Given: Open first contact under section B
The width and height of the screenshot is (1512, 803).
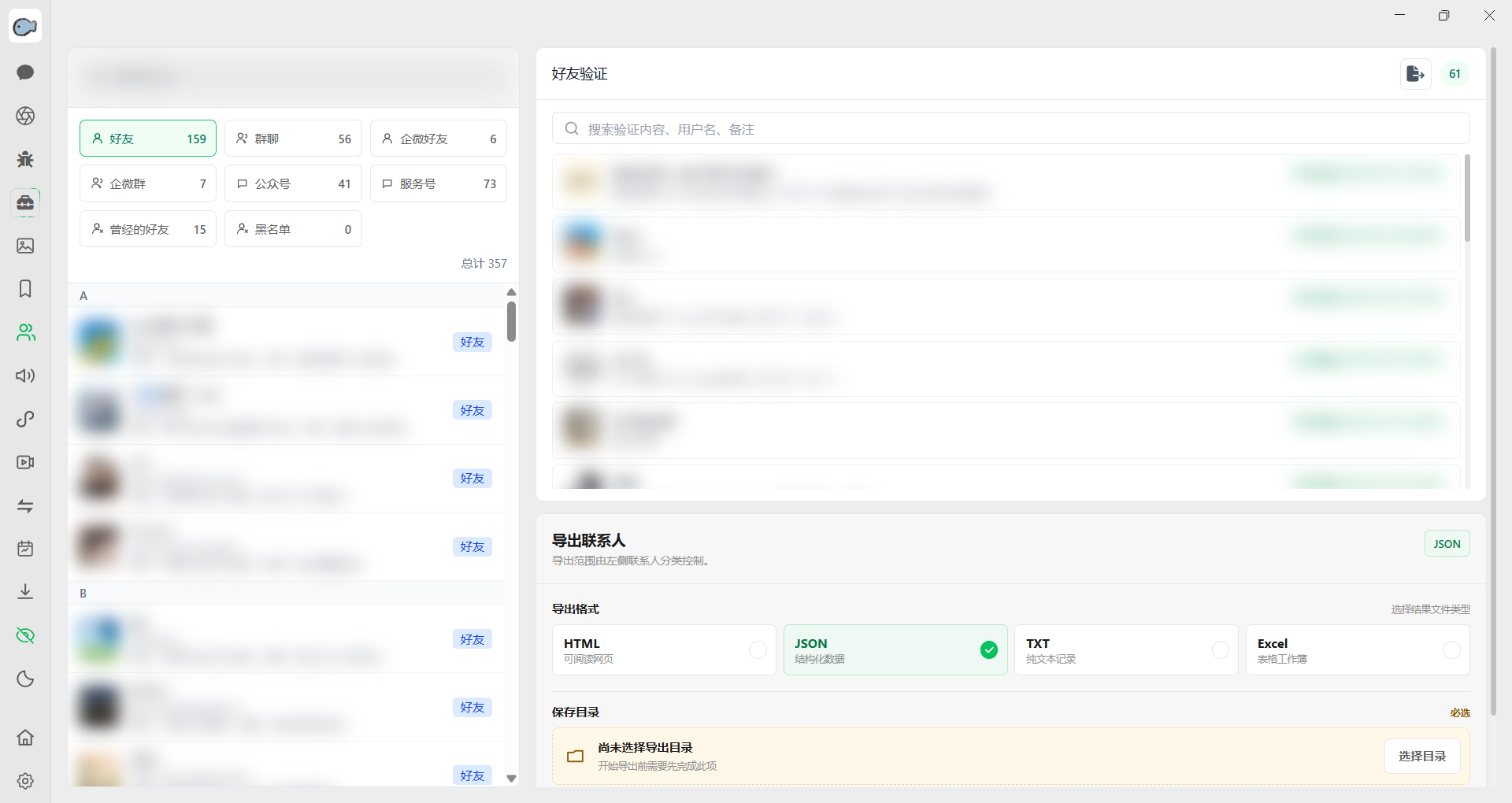Looking at the screenshot, I should (x=286, y=639).
